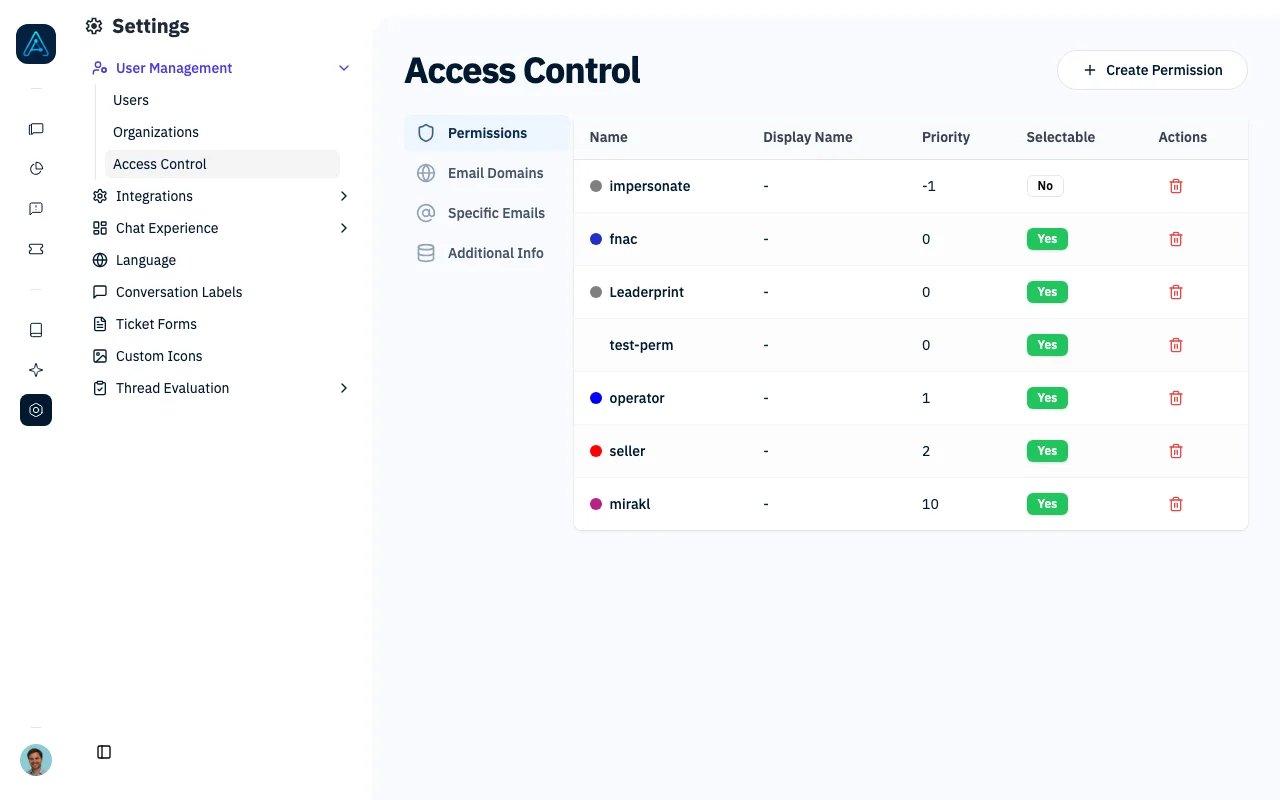The image size is (1280, 800).
Task: Click the "Yes" selectable badge for mirakl
Action: coord(1047,504)
